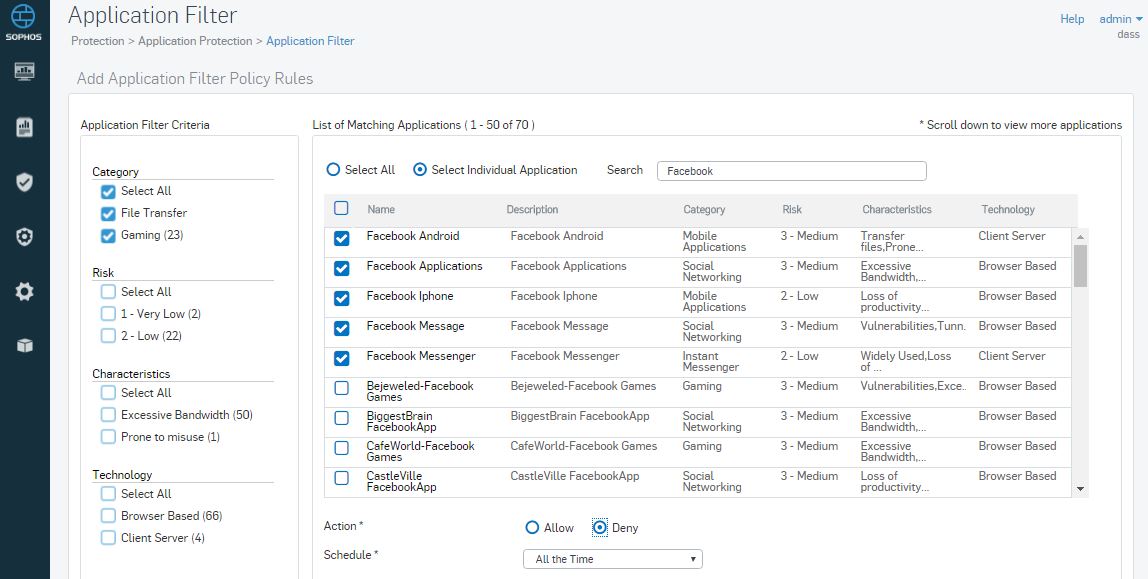This screenshot has width=1148, height=579.
Task: Check Excessive Bandwidth (50) filter
Action: click(108, 415)
